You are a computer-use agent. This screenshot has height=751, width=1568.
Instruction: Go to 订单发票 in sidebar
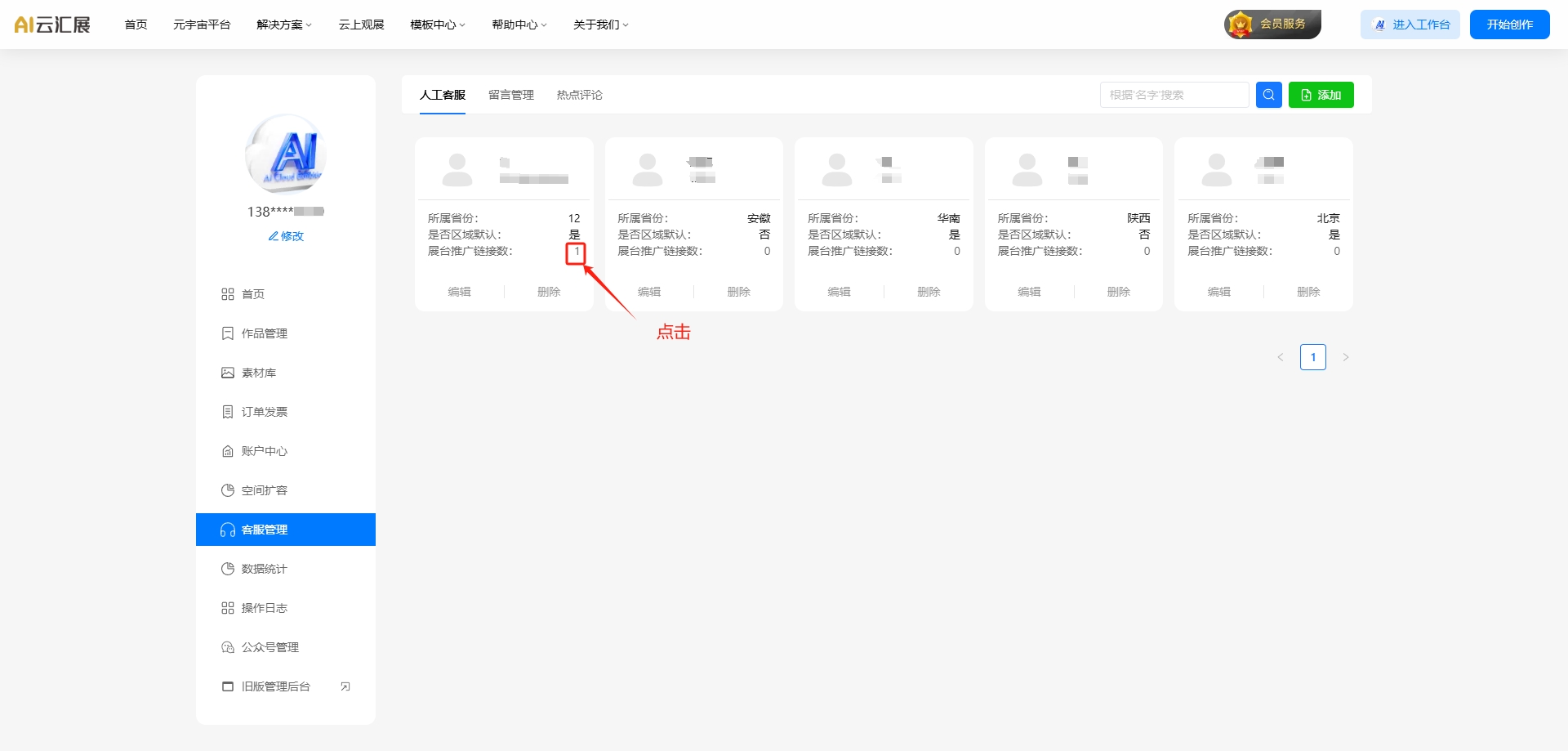pos(264,412)
